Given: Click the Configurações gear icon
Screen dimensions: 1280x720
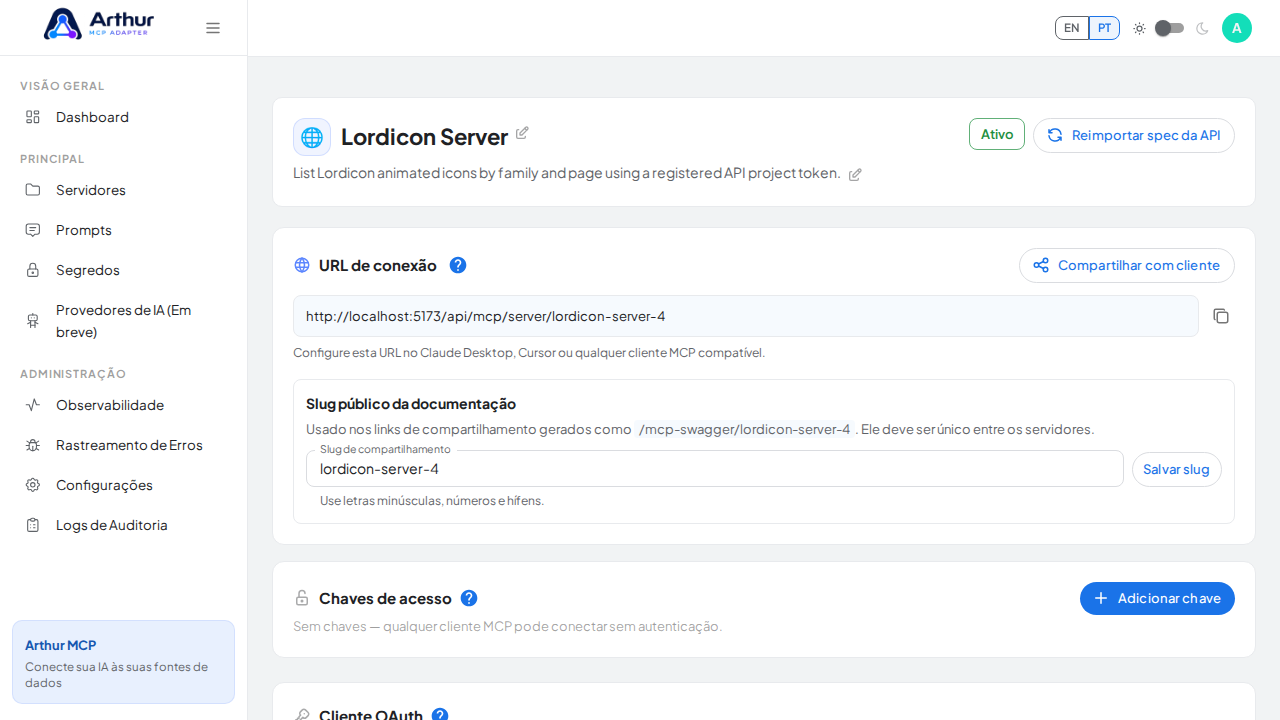Looking at the screenshot, I should point(33,485).
